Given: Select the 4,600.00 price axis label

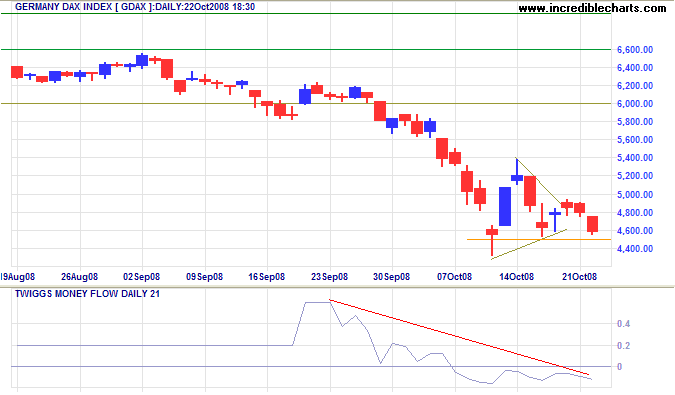Looking at the screenshot, I should coord(635,231).
